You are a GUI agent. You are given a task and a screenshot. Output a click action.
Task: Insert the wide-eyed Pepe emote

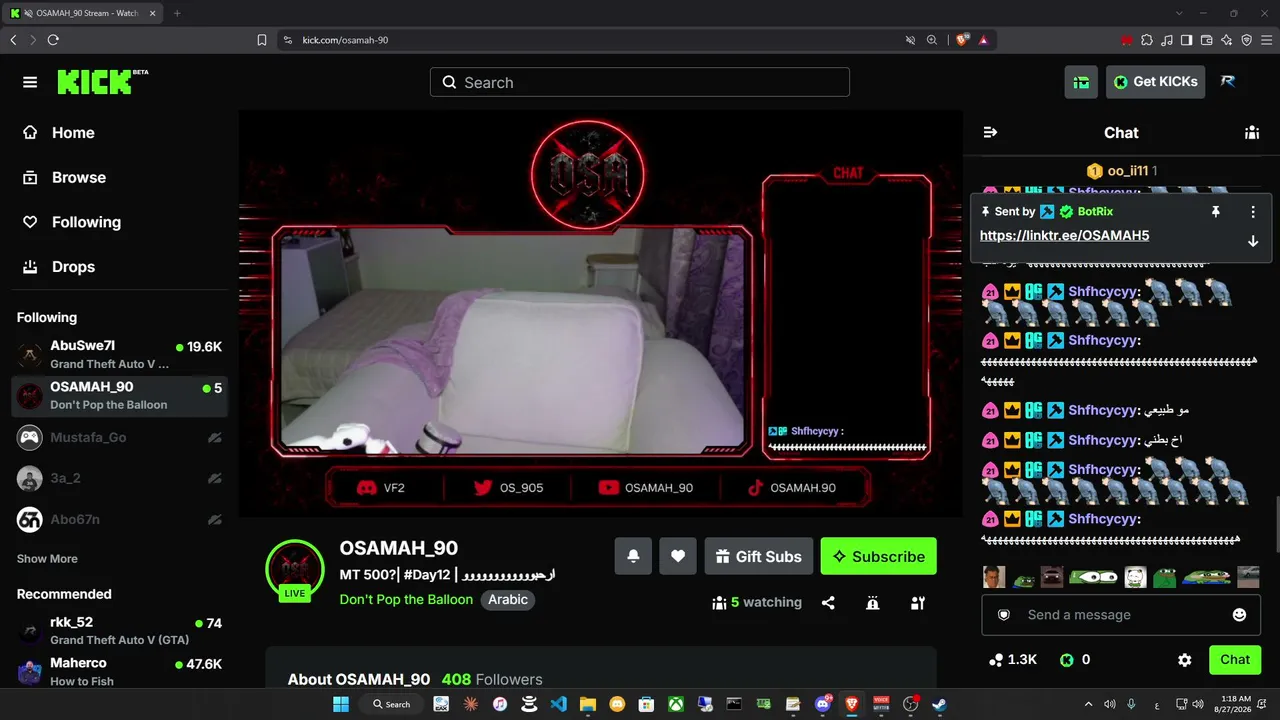[1093, 577]
